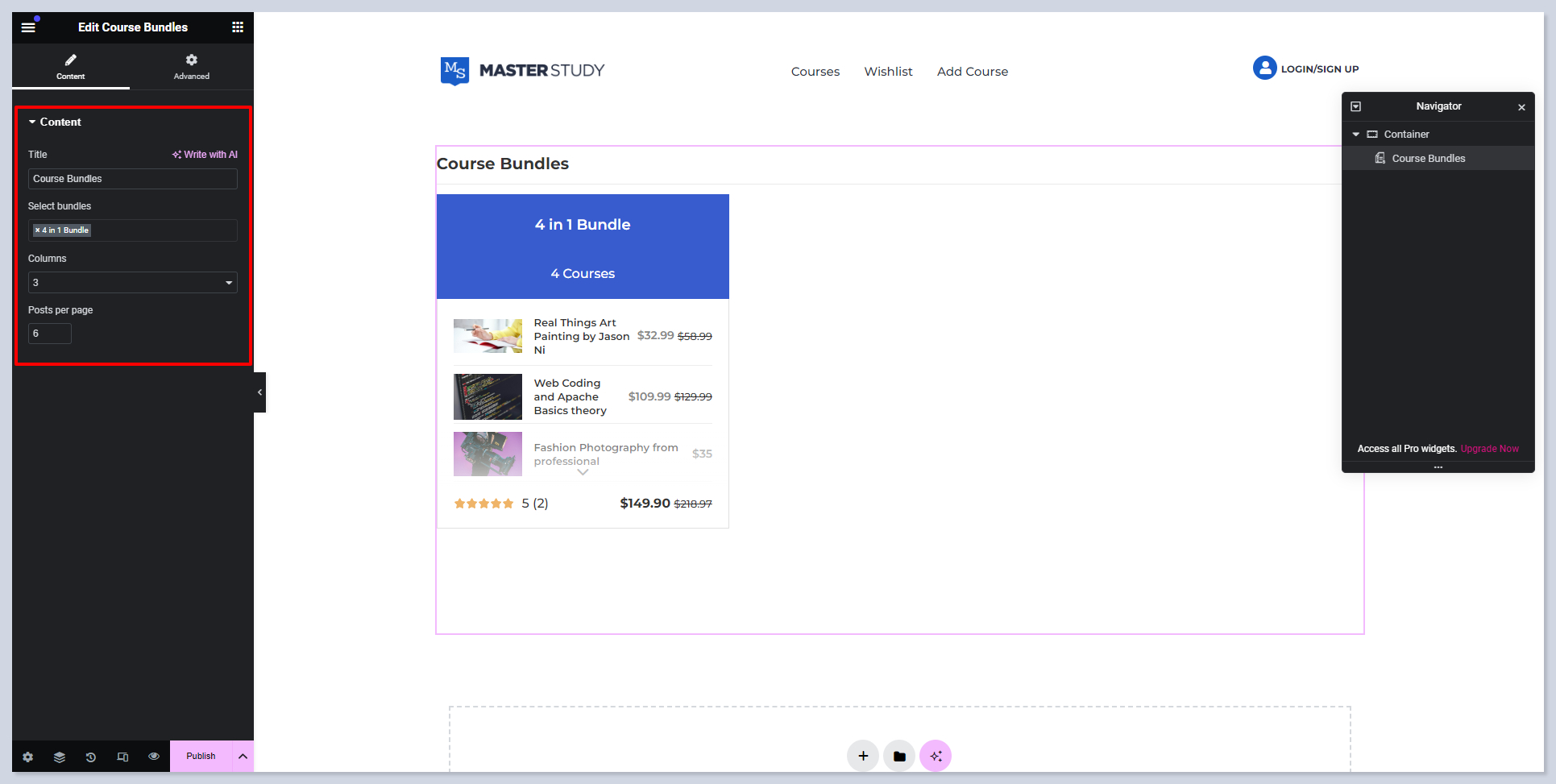Image resolution: width=1556 pixels, height=784 pixels.
Task: Open the Columns dropdown
Action: [x=132, y=283]
